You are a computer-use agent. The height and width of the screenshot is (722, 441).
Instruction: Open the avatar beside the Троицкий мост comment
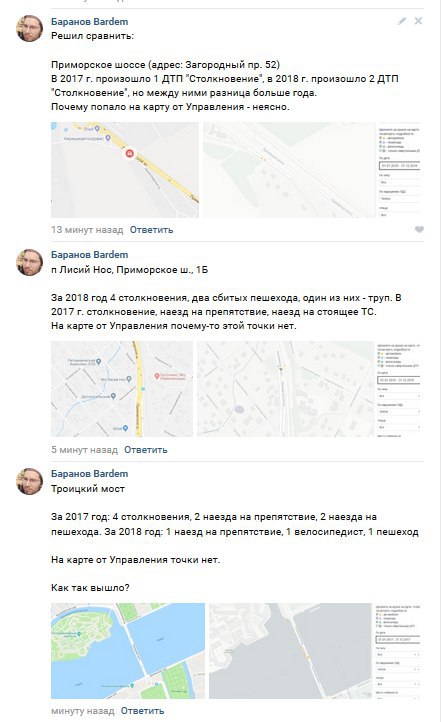pos(30,482)
